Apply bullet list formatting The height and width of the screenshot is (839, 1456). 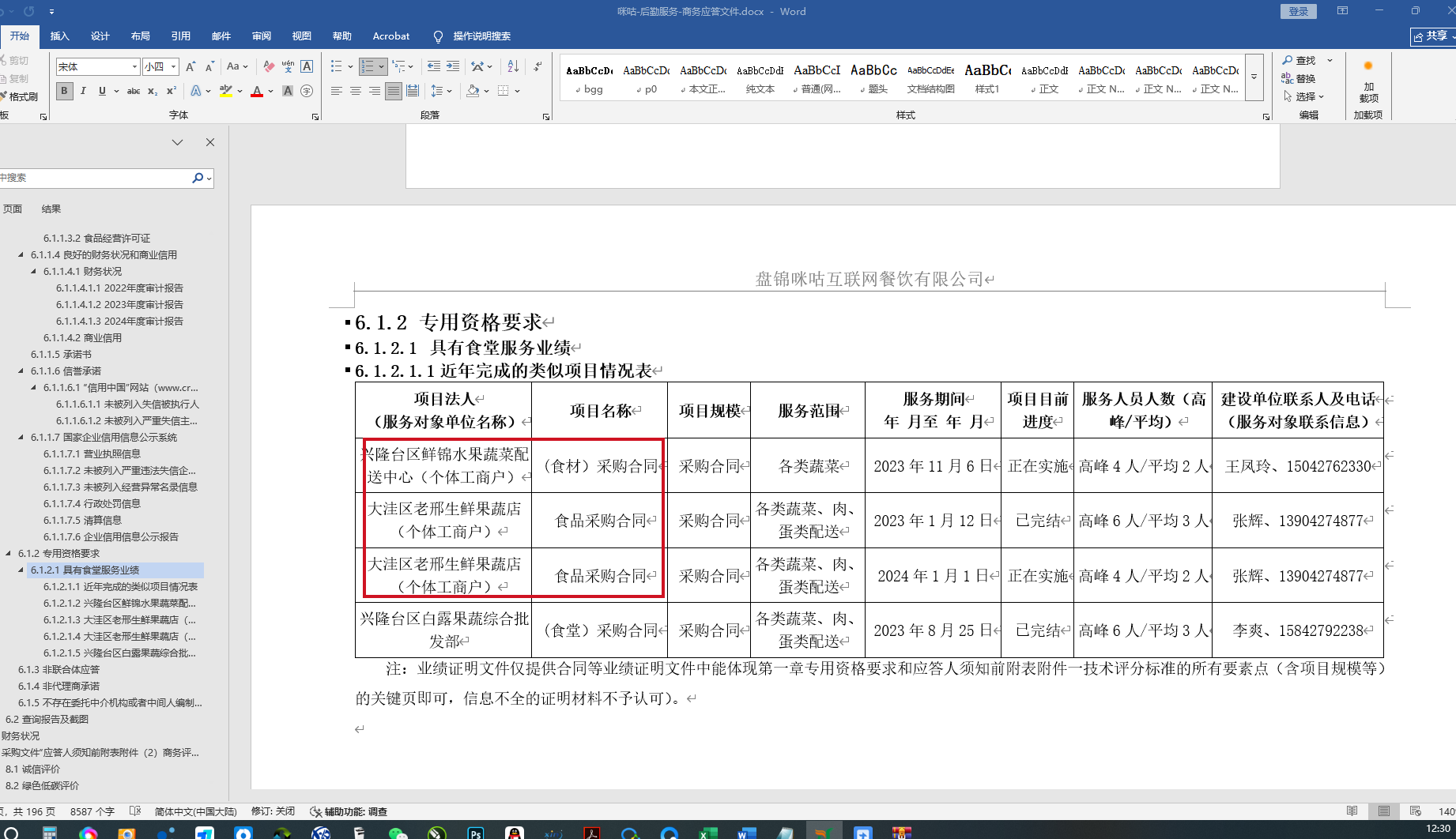[337, 67]
